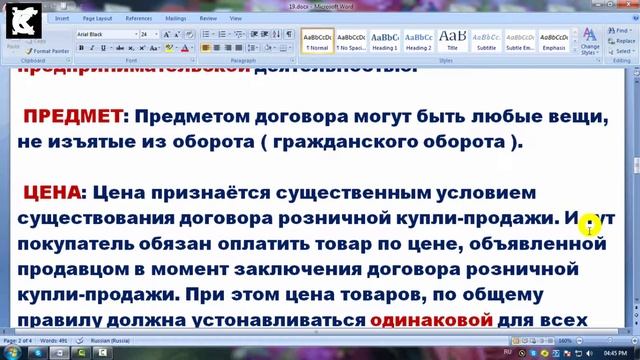This screenshot has height=360, width=640.
Task: Apply Bullets list formatting
Action: (206, 34)
